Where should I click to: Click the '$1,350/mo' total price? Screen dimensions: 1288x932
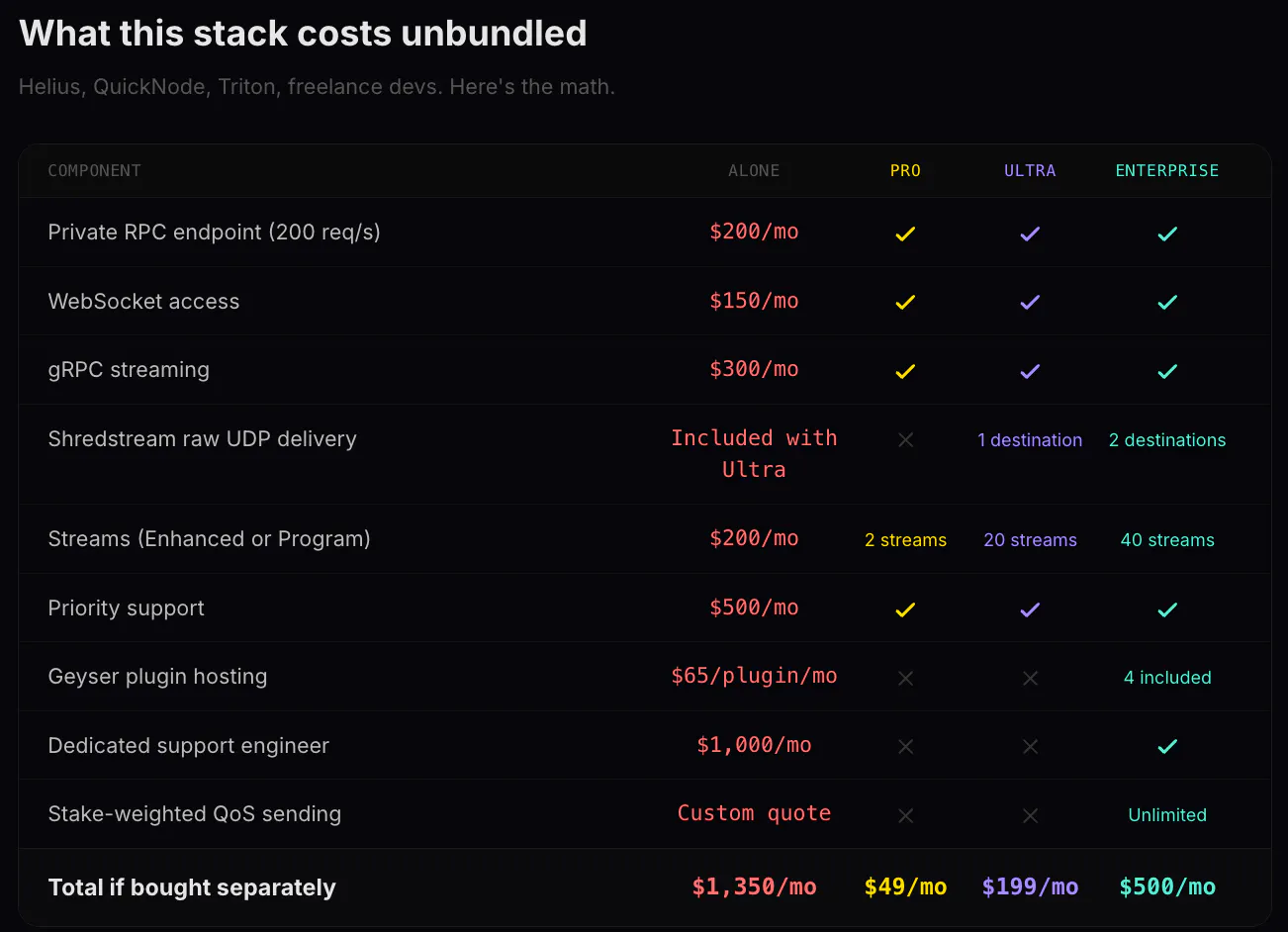(x=754, y=887)
